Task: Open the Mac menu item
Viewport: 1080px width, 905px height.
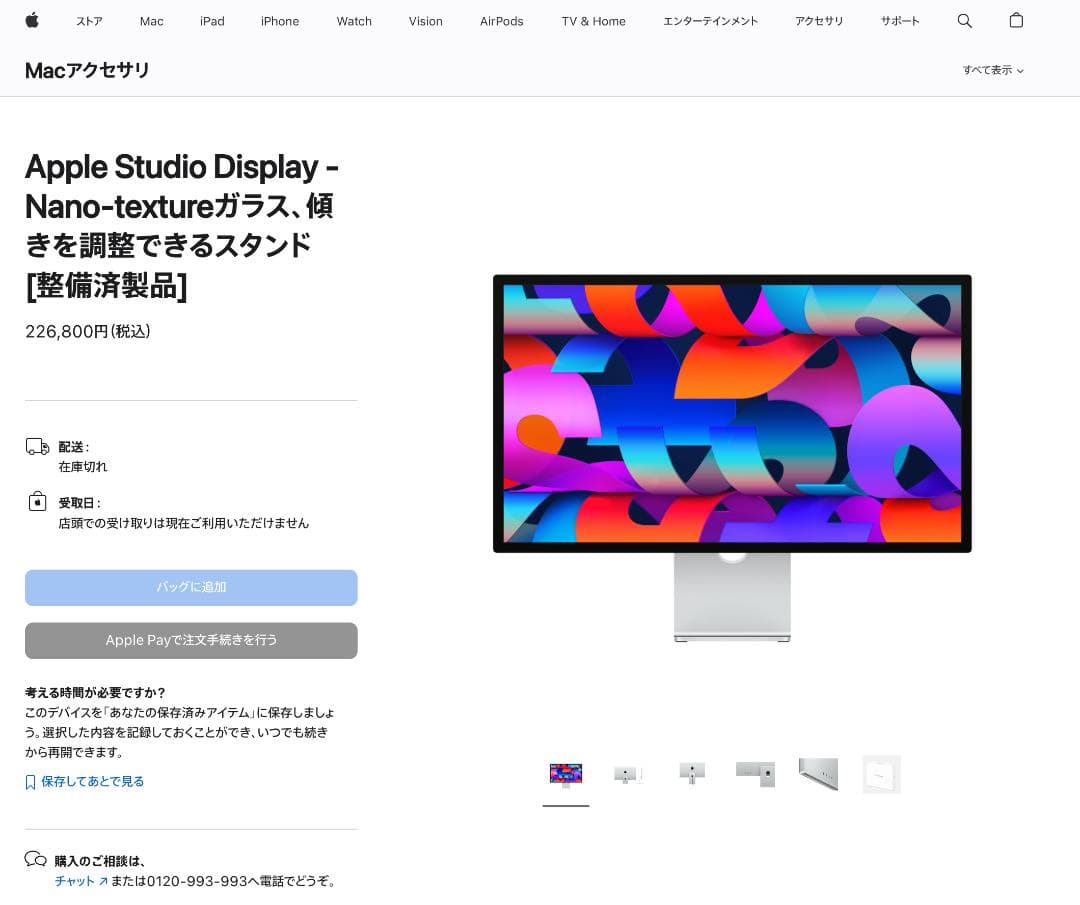Action: pyautogui.click(x=152, y=21)
